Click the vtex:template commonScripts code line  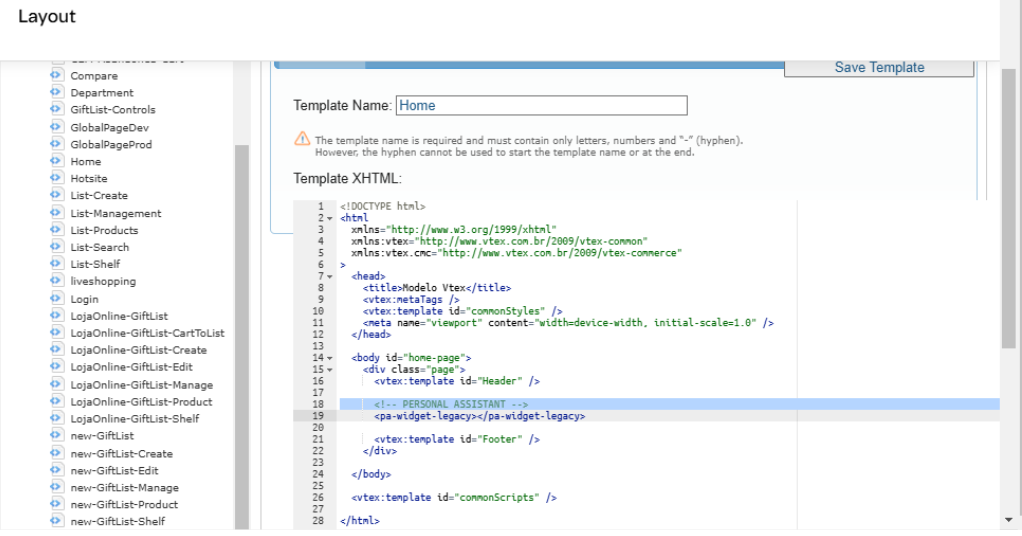[454, 498]
